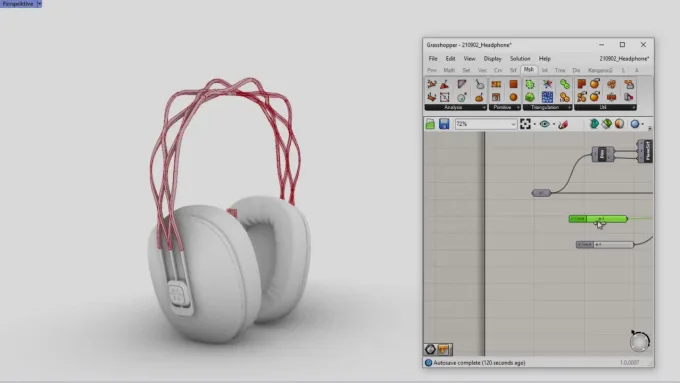Expand the Triangulation panel plus button
This screenshot has width=680, height=383.
coord(569,108)
